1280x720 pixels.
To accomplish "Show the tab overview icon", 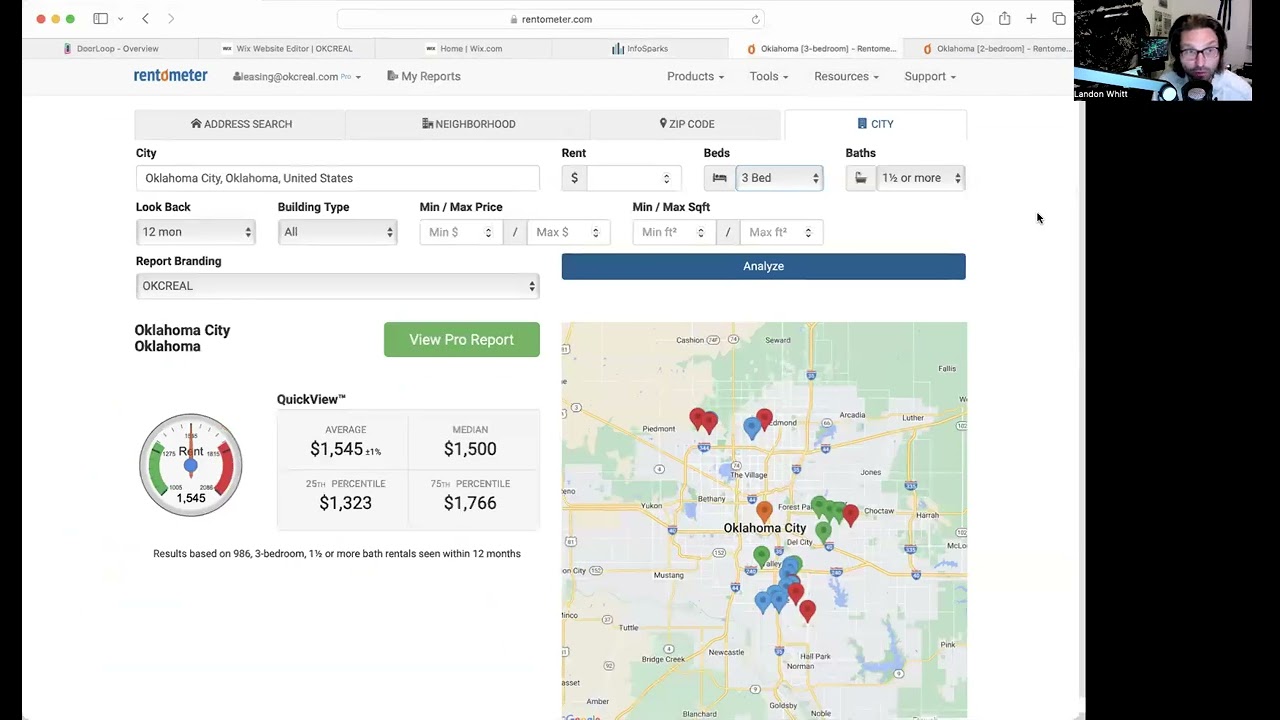I will pyautogui.click(x=1059, y=19).
